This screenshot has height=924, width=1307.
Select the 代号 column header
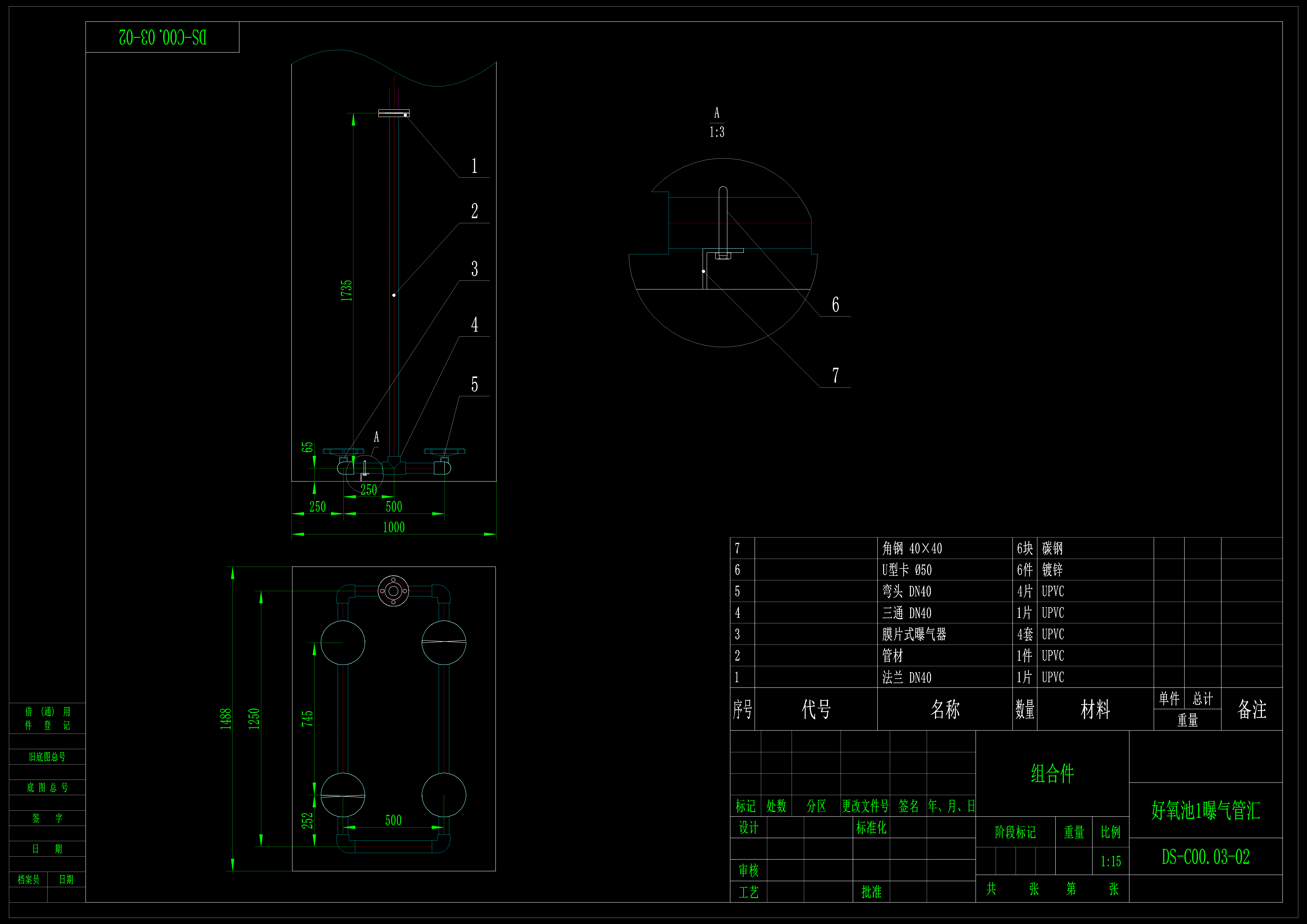click(816, 709)
